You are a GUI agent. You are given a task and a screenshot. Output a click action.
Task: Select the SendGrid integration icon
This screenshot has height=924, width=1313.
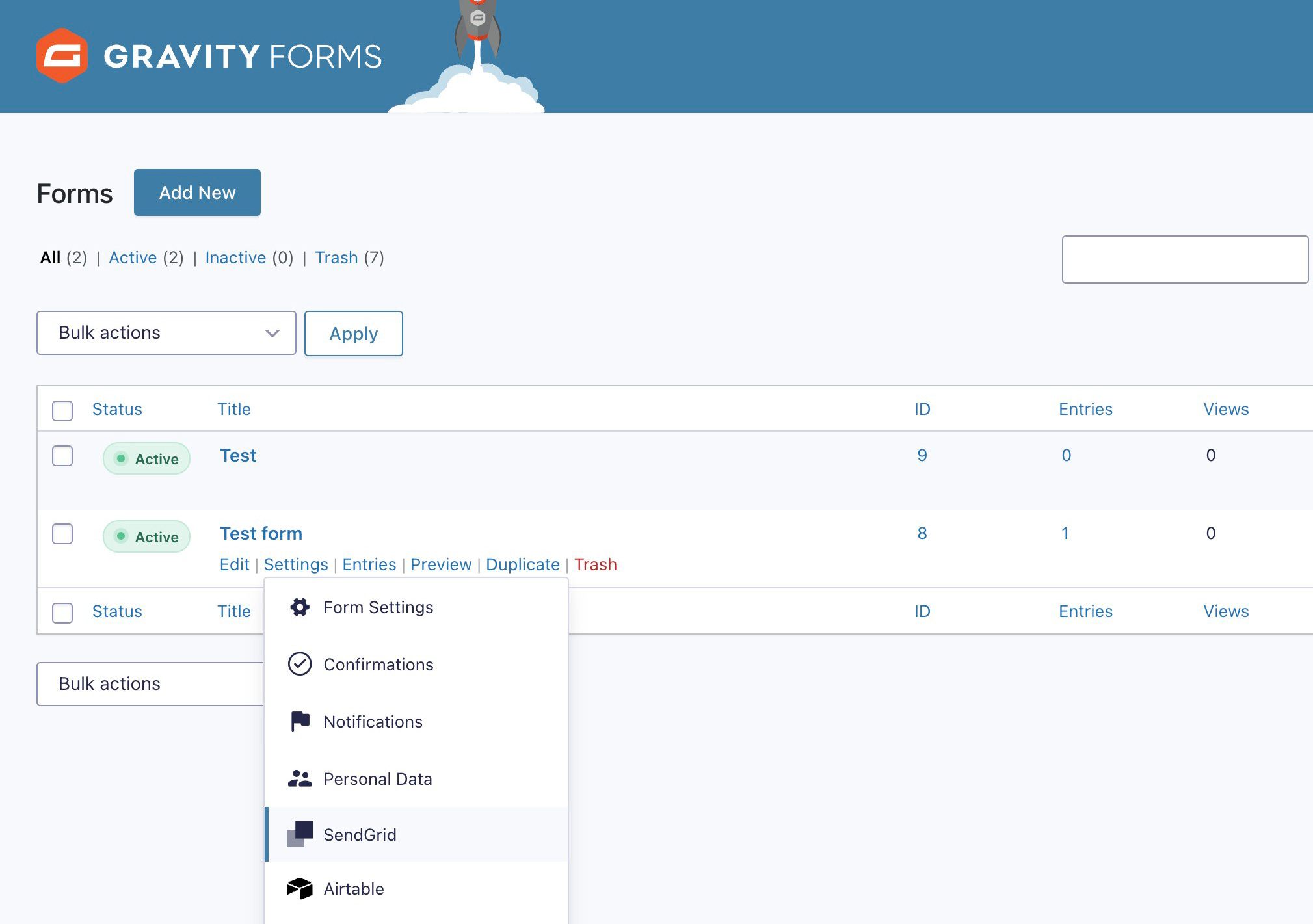pyautogui.click(x=301, y=834)
